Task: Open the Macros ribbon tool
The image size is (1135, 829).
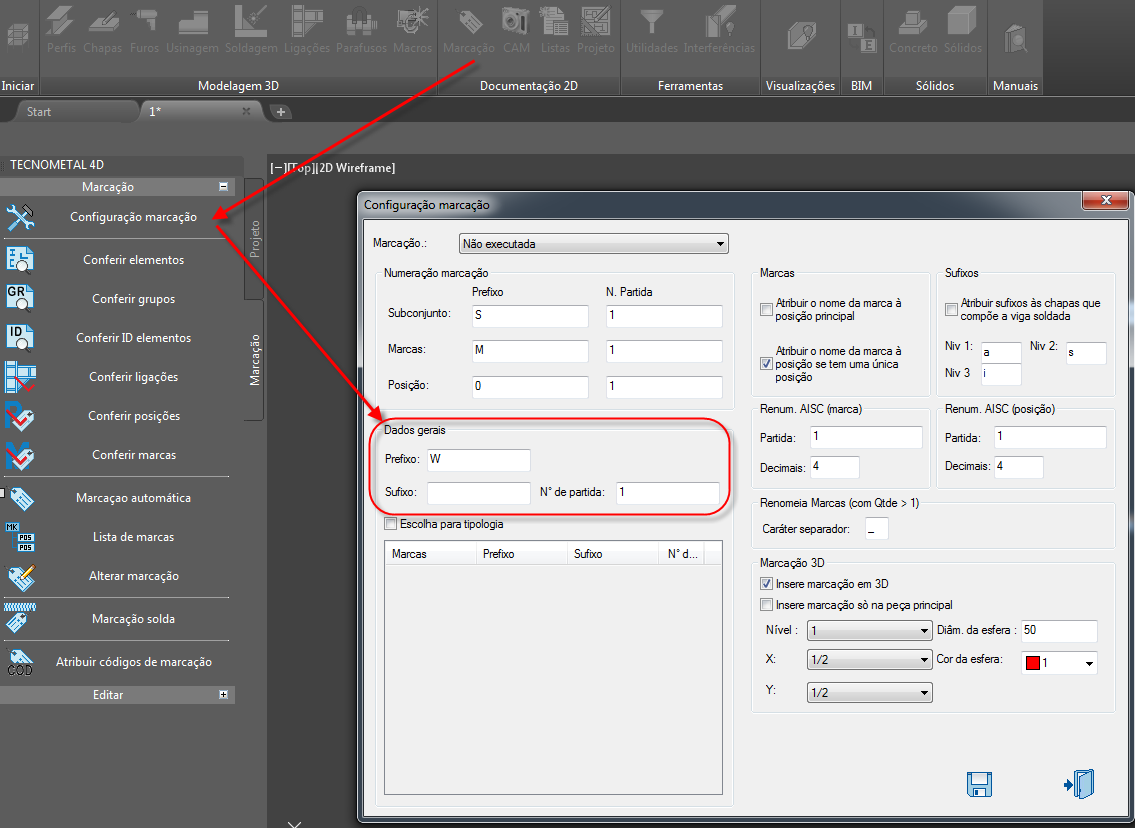Action: point(413,30)
